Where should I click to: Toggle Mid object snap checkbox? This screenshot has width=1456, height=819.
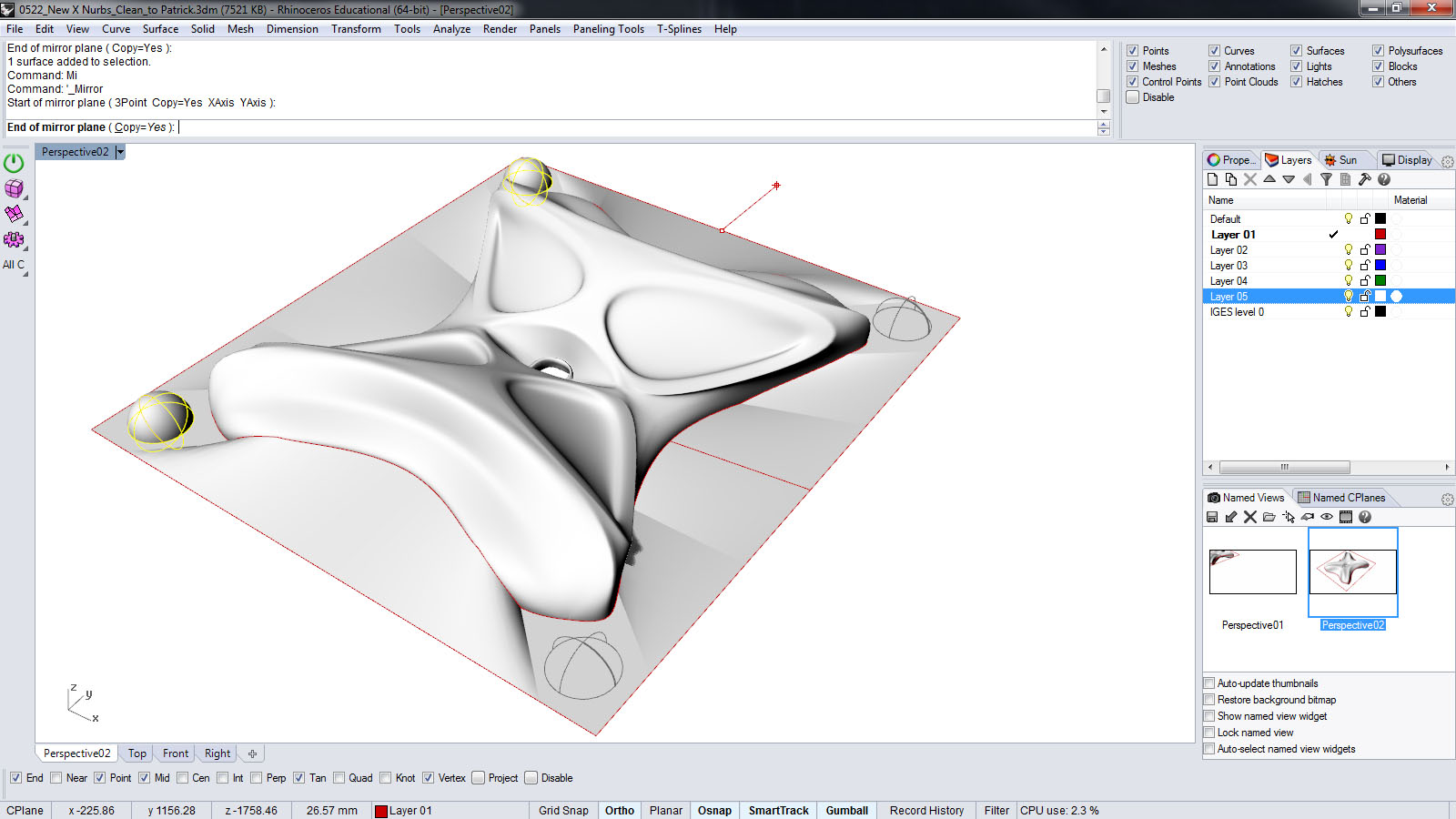coord(144,778)
